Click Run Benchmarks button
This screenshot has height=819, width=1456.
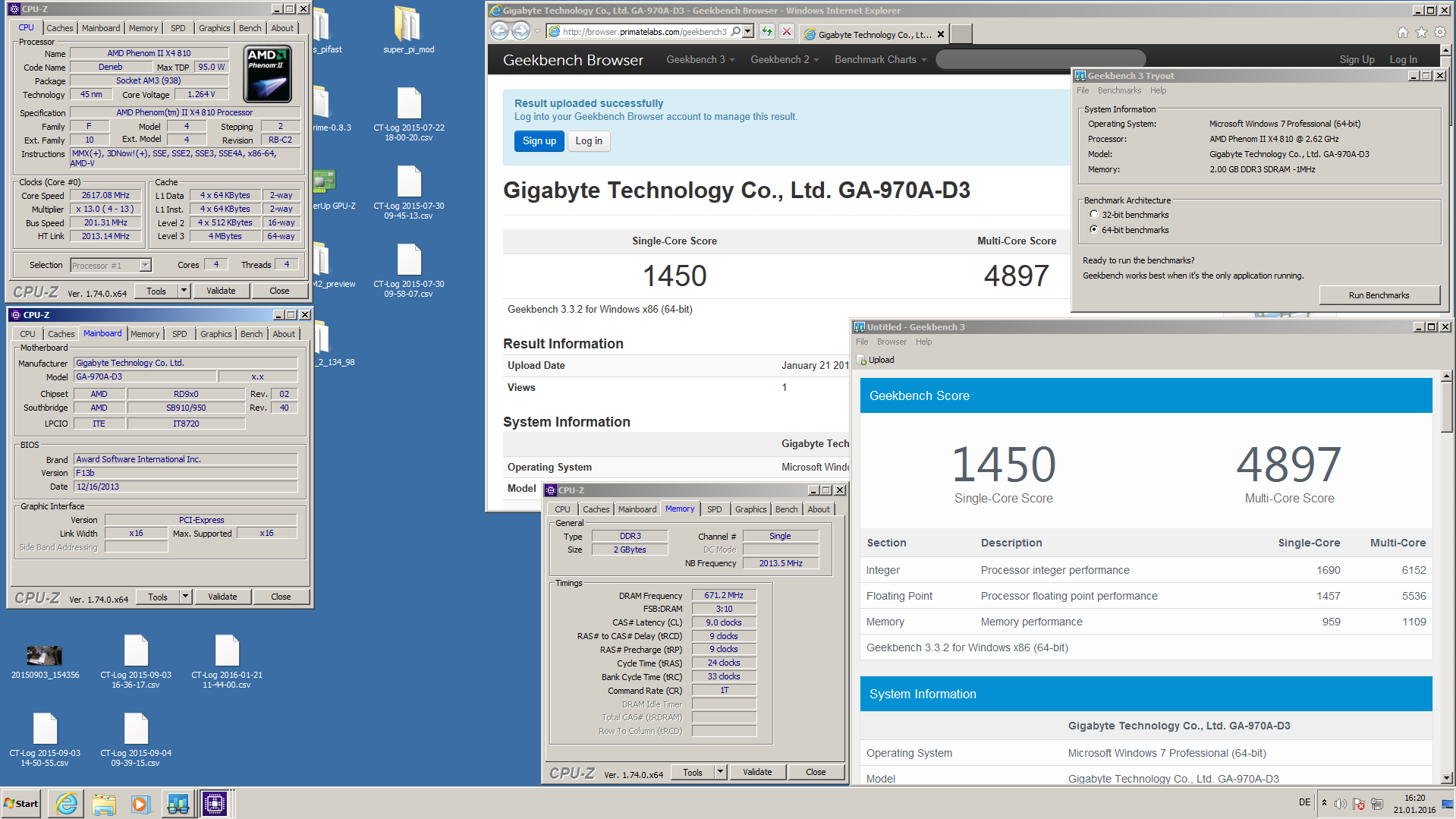click(x=1379, y=295)
